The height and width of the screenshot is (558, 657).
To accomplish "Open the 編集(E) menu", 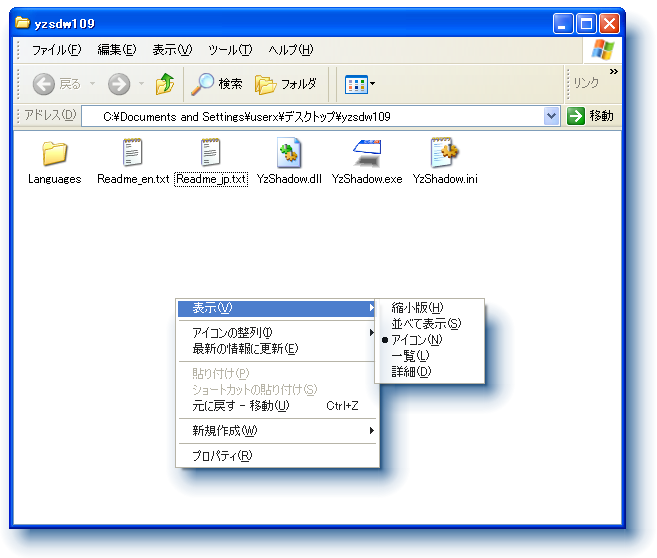I will (x=116, y=50).
